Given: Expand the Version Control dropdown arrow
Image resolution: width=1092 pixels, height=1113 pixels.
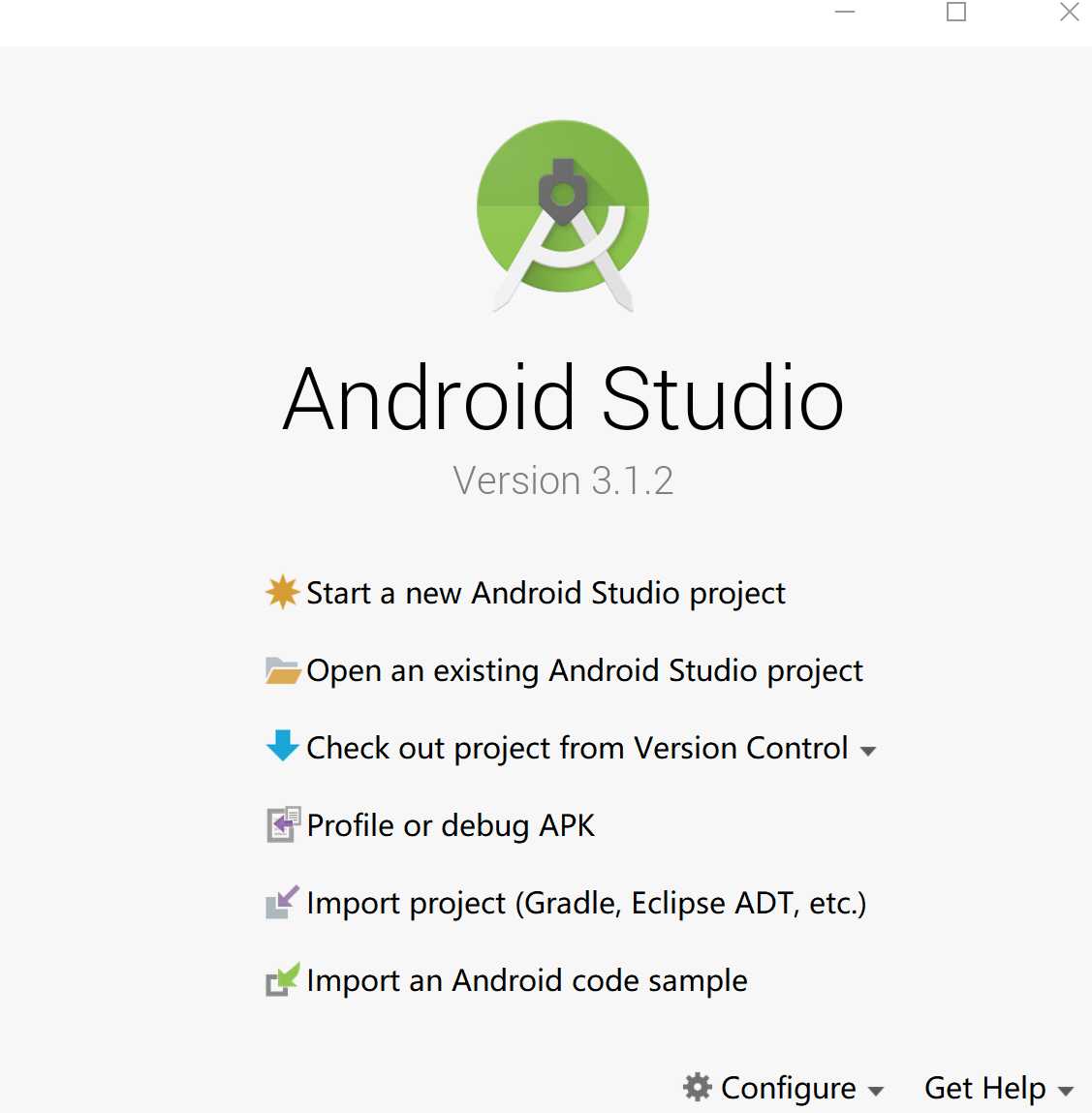Looking at the screenshot, I should pyautogui.click(x=867, y=751).
